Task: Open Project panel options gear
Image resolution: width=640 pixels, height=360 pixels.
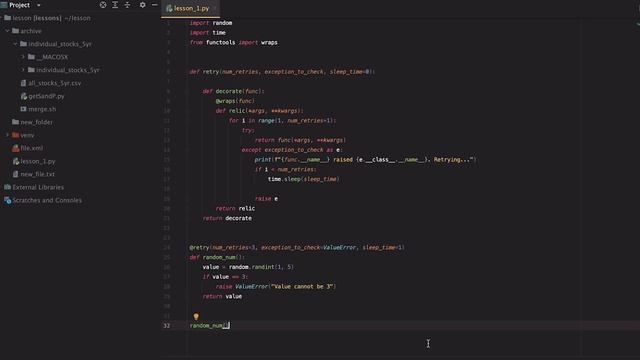Action: tap(142, 5)
